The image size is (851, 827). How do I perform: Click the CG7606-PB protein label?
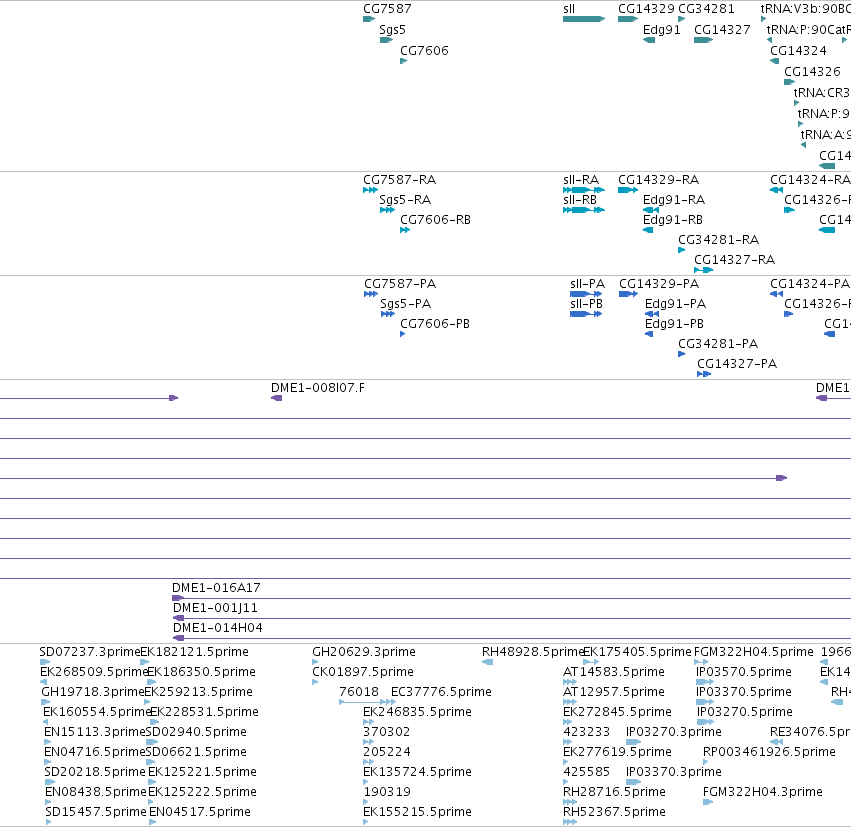[435, 324]
